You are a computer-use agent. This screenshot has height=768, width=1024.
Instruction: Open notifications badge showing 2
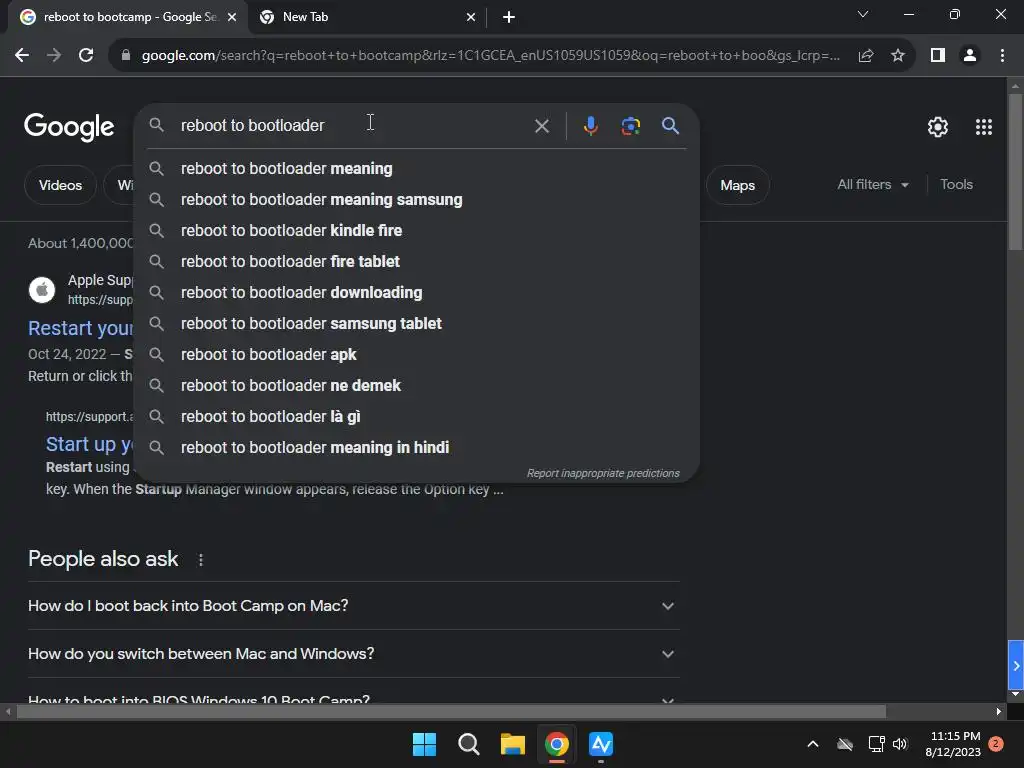click(x=996, y=744)
